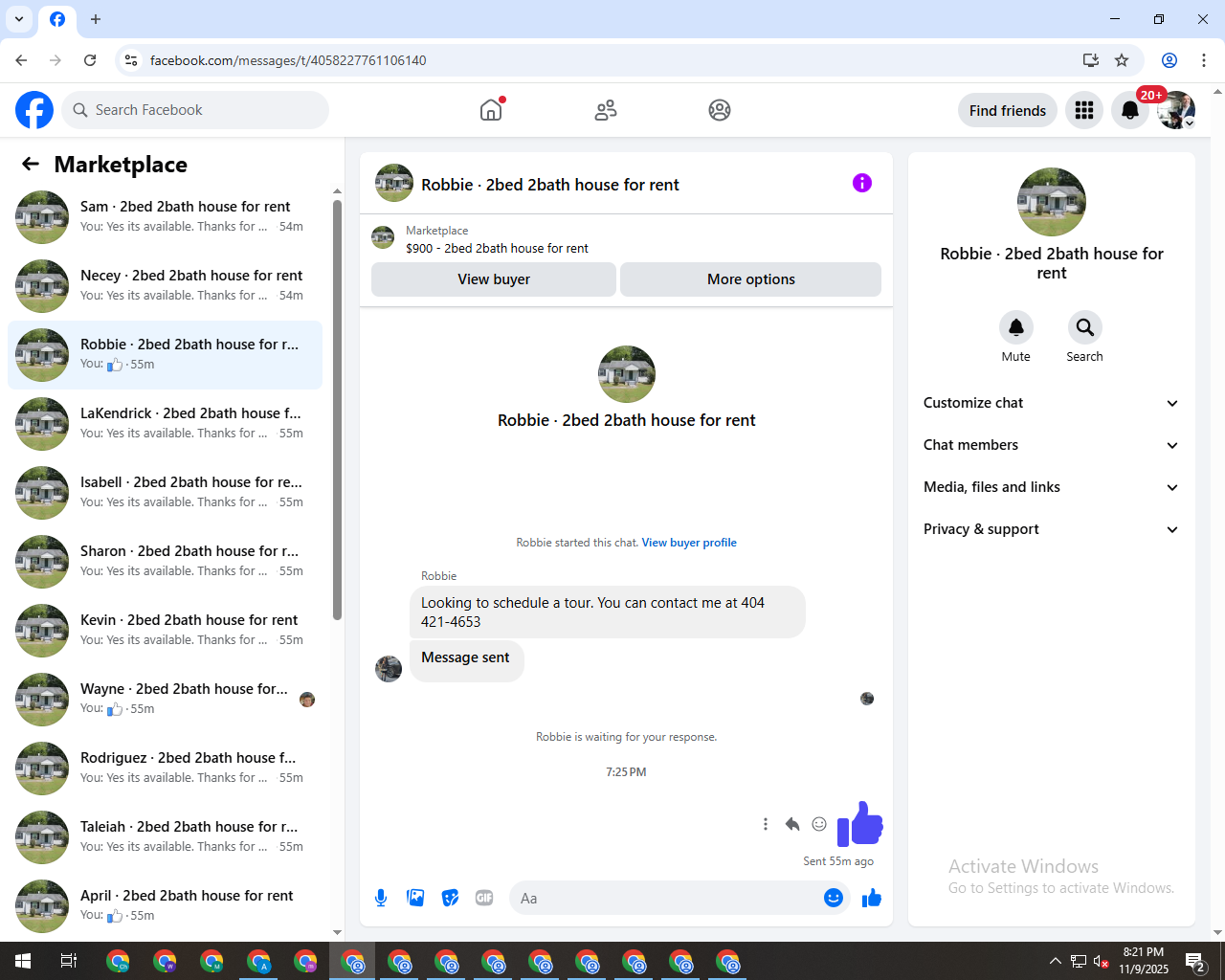Expand Media, files and links section
Viewport: 1225px width, 980px height.
[1051, 487]
